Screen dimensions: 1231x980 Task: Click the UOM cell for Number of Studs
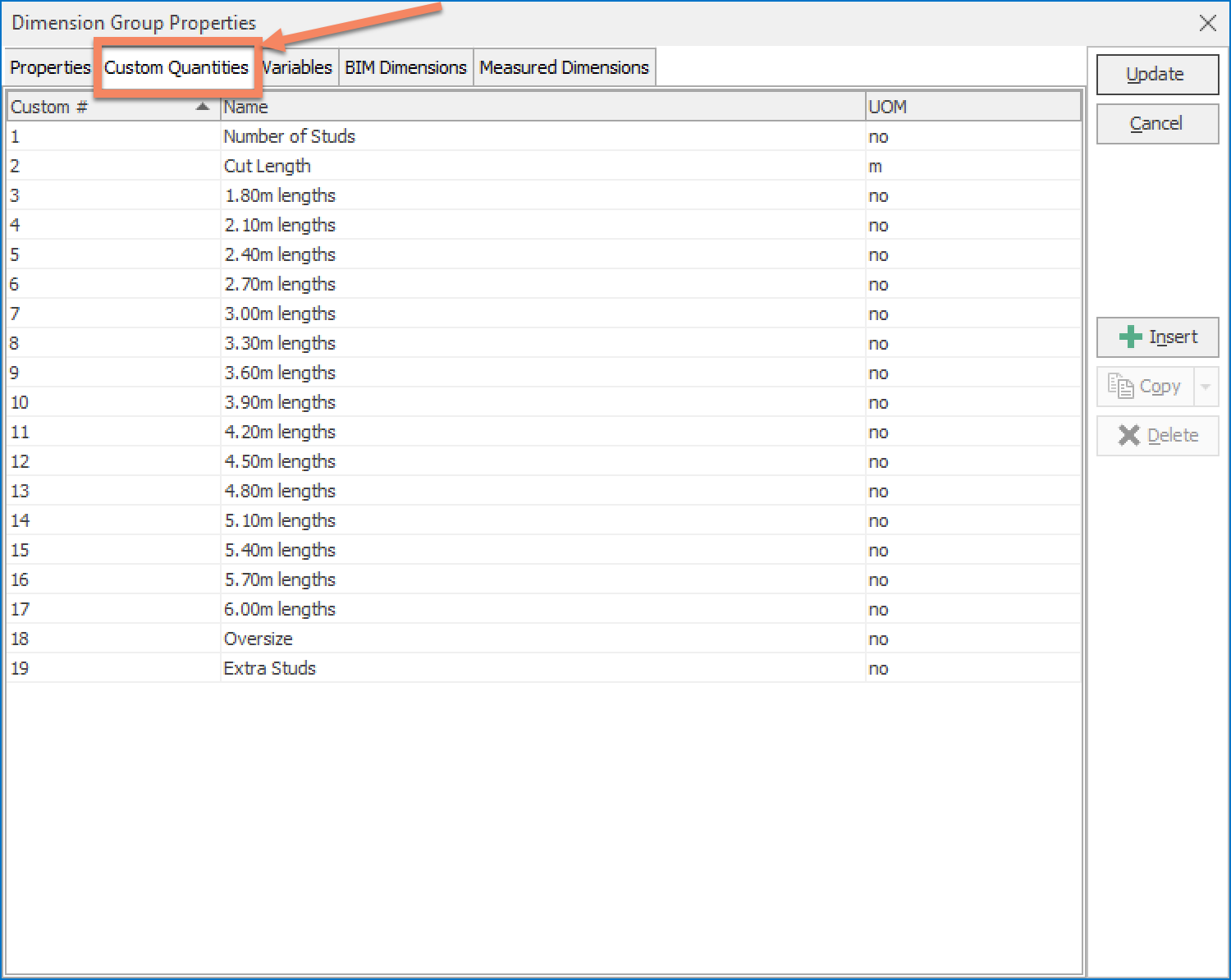coord(973,136)
